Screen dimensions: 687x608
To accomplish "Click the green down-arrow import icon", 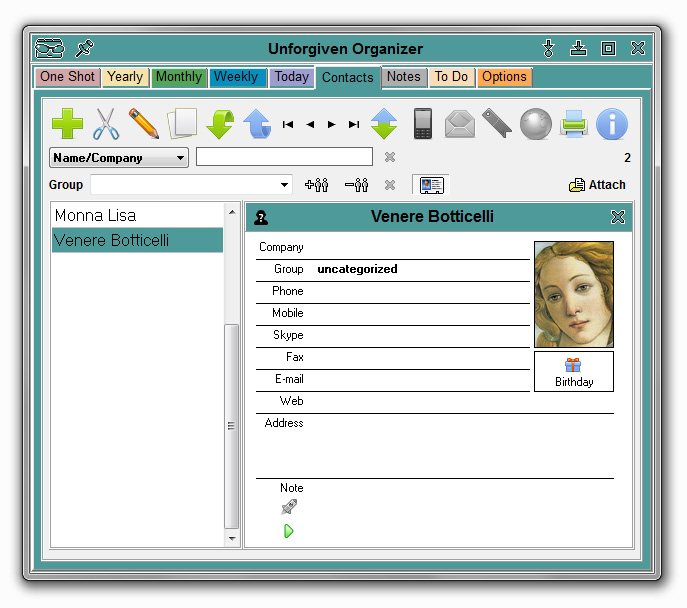I will [x=220, y=124].
